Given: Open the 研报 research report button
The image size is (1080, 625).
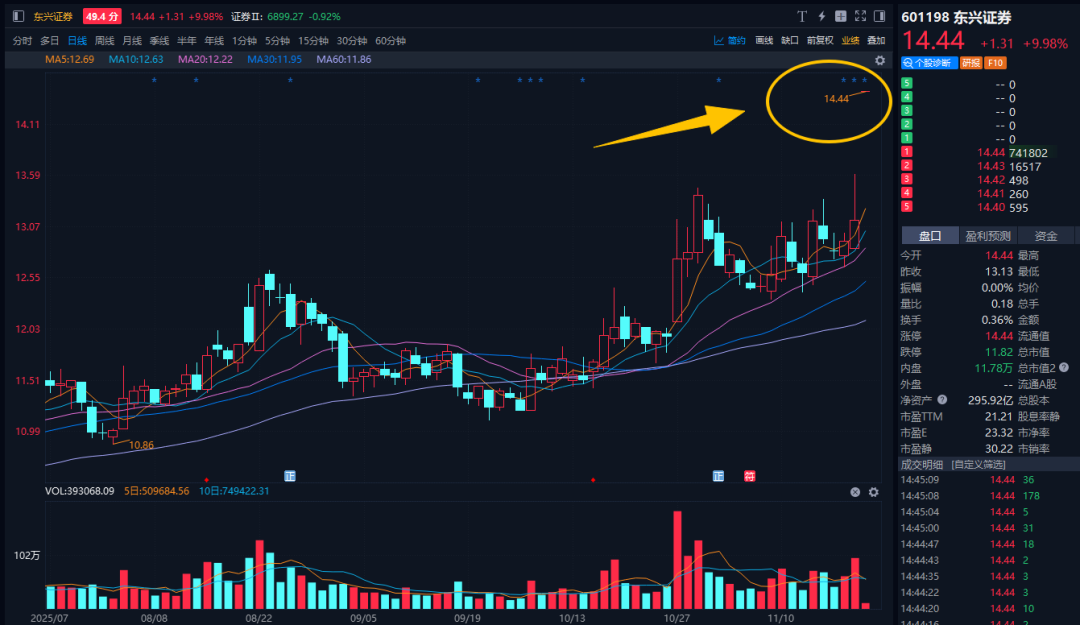Looking at the screenshot, I should 970,63.
